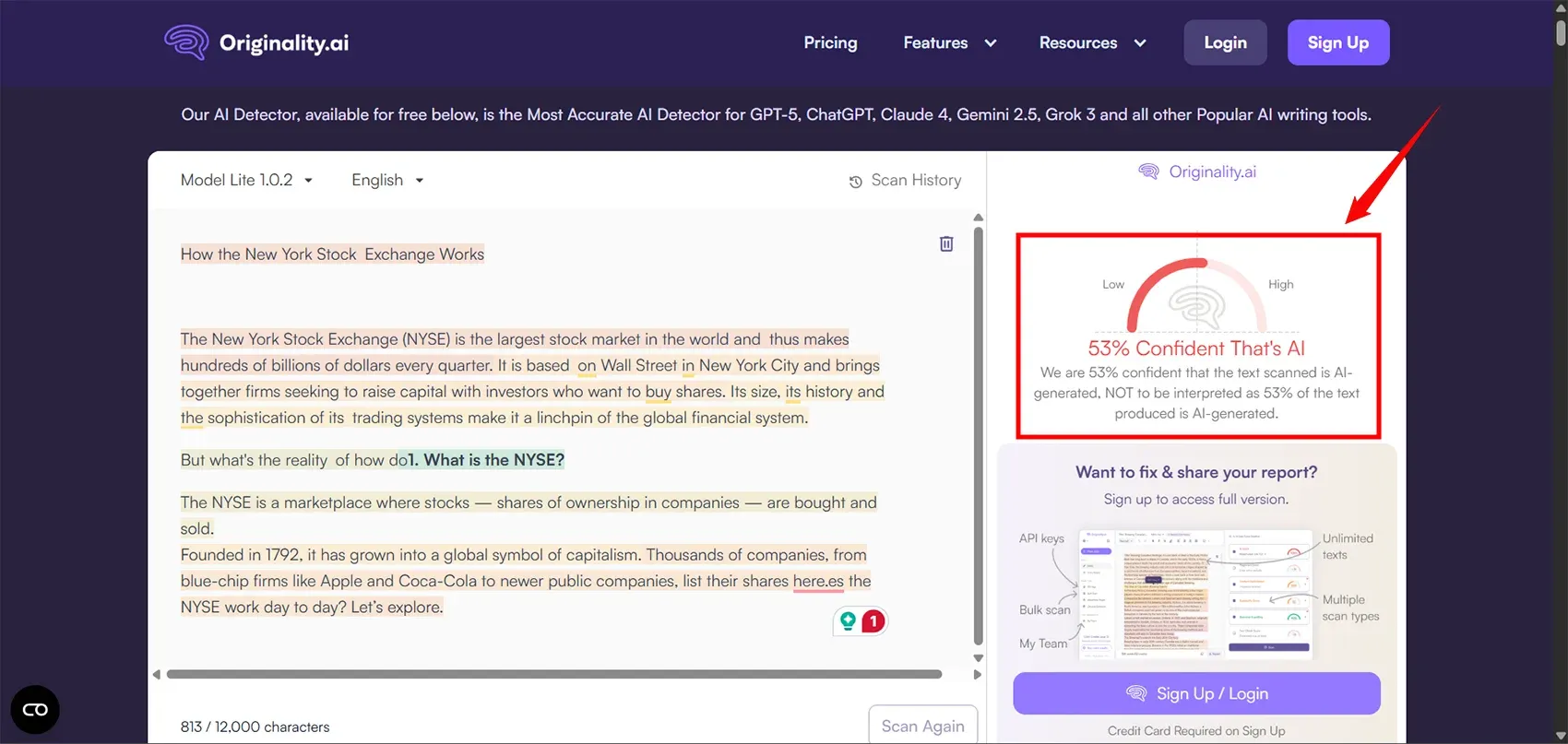Expand the Features menu chevron
This screenshot has width=1568, height=744.
(991, 43)
